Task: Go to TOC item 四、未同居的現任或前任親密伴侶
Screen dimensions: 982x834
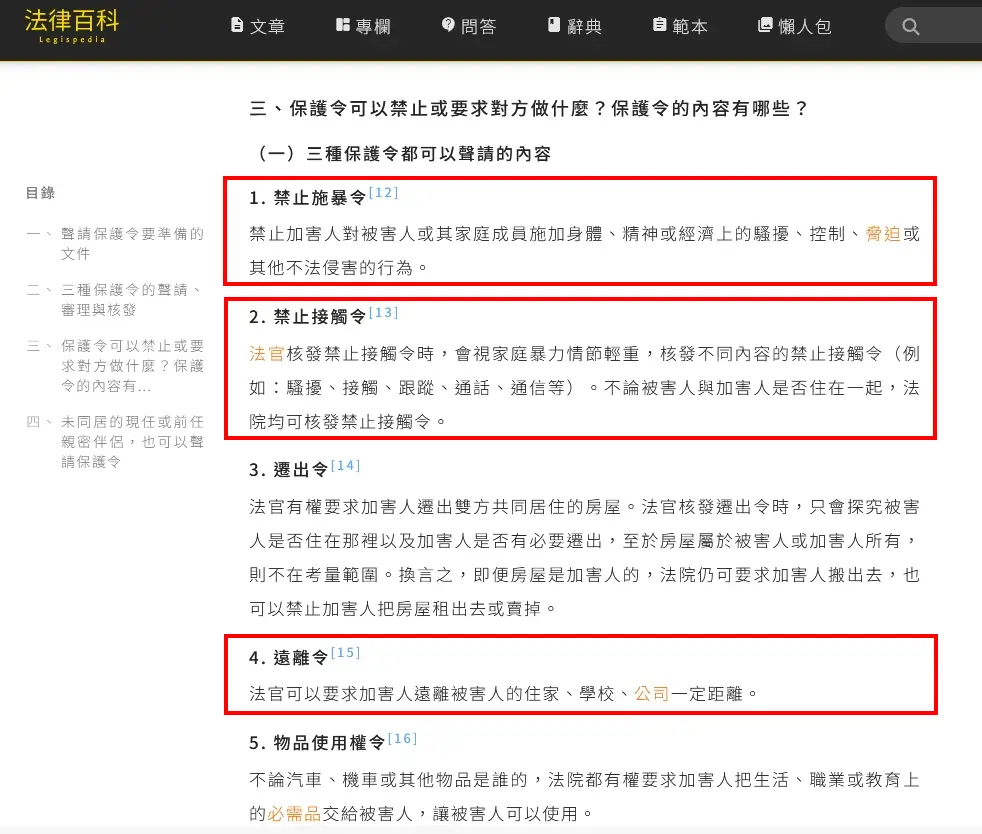Action: 131,441
